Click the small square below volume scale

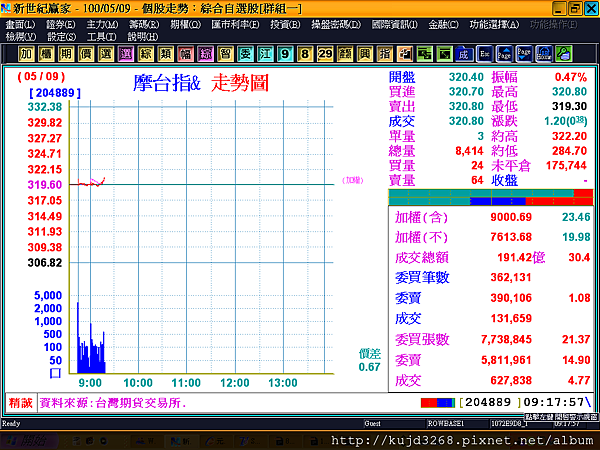point(55,373)
